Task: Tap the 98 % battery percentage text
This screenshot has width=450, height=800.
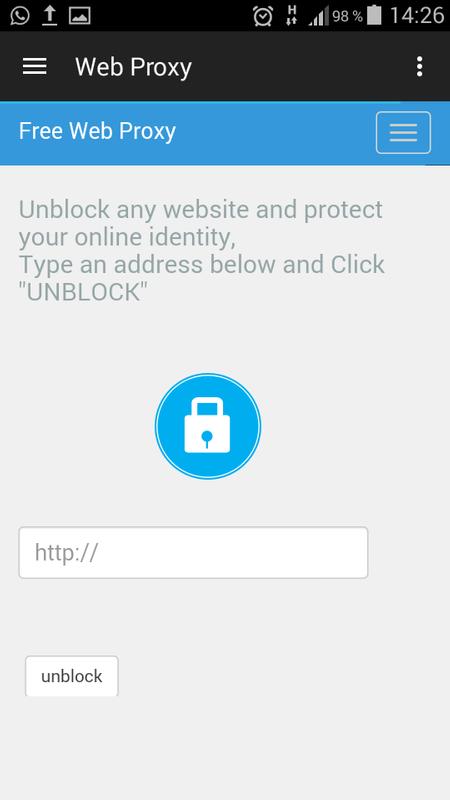Action: (x=347, y=16)
